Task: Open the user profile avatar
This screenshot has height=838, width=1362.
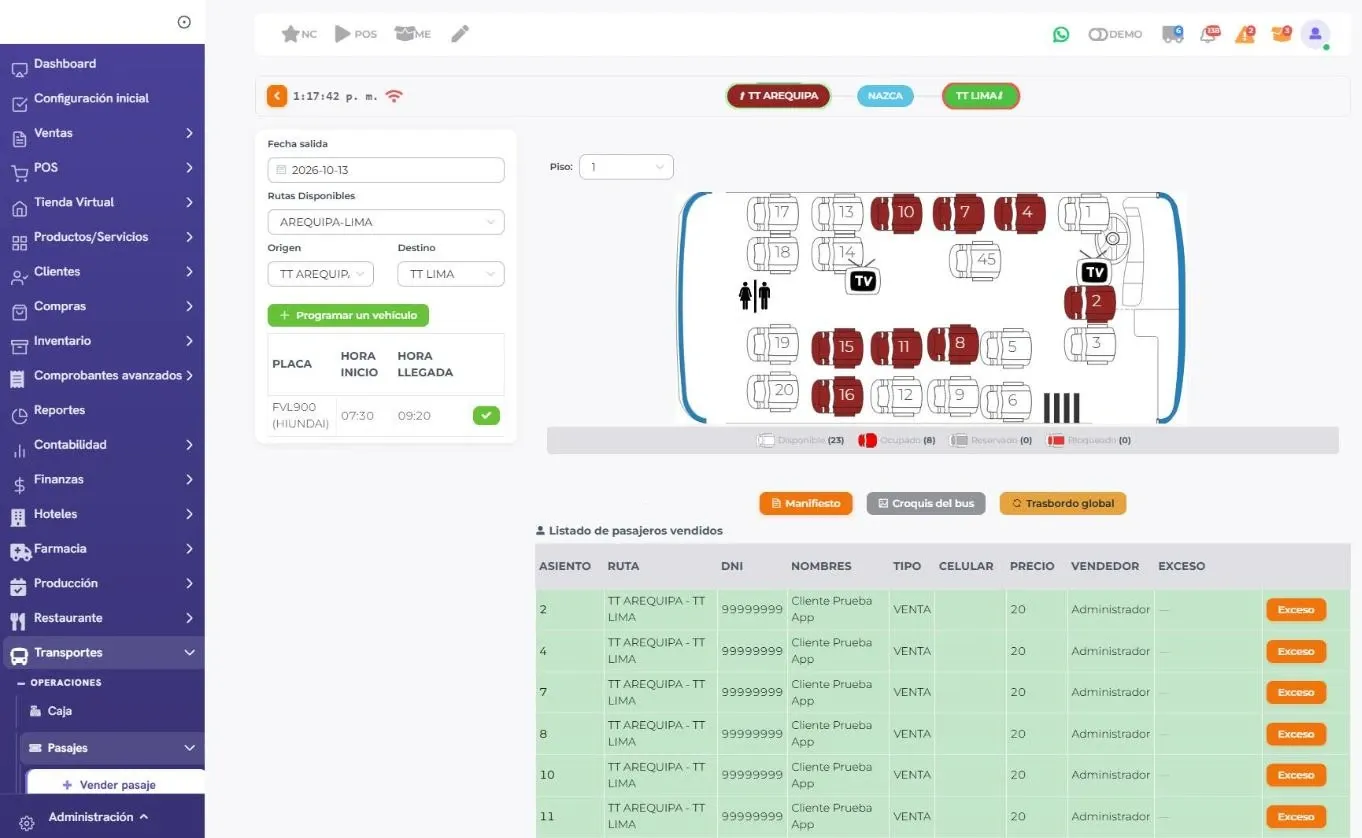Action: (x=1315, y=34)
